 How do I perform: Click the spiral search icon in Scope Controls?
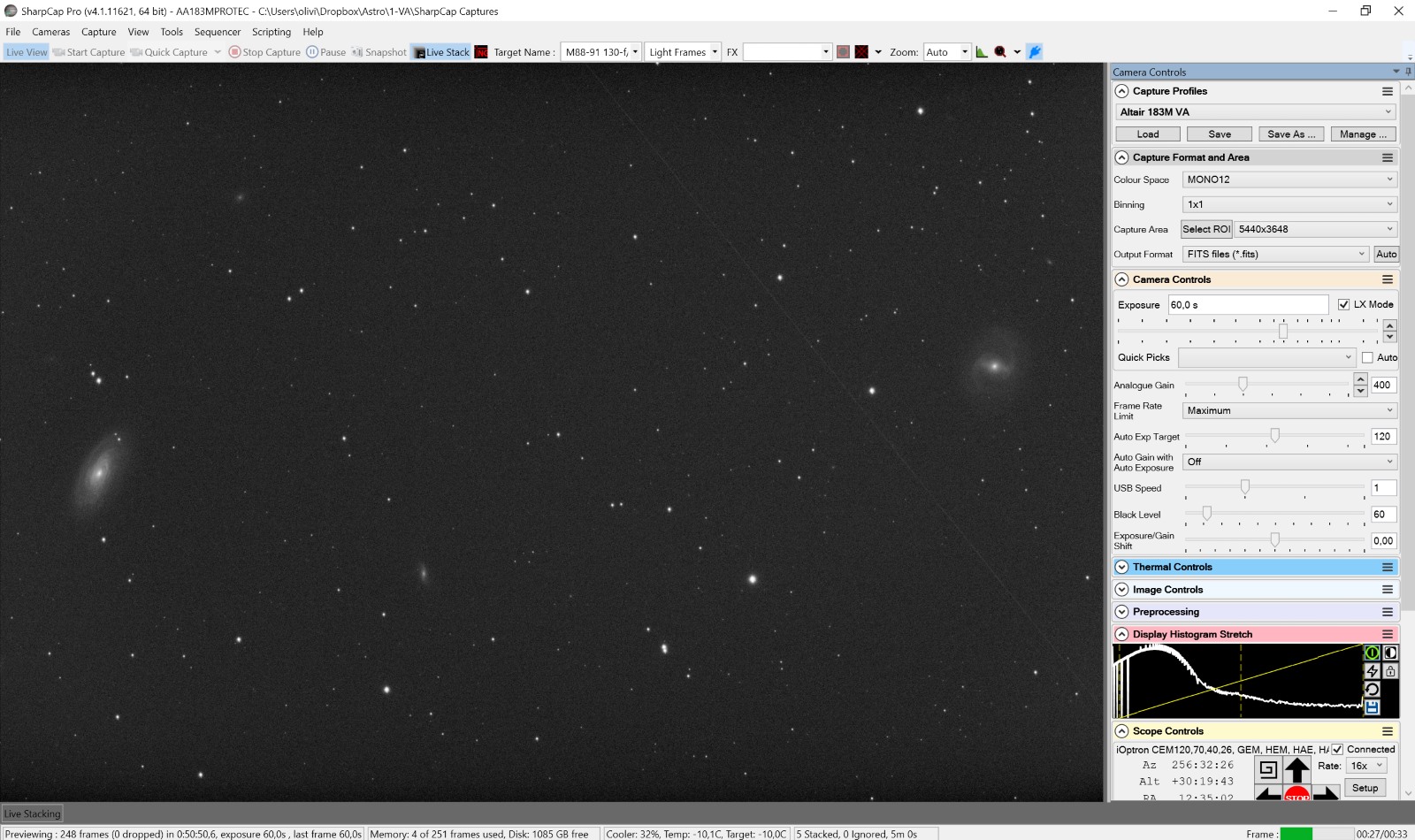pos(1268,768)
